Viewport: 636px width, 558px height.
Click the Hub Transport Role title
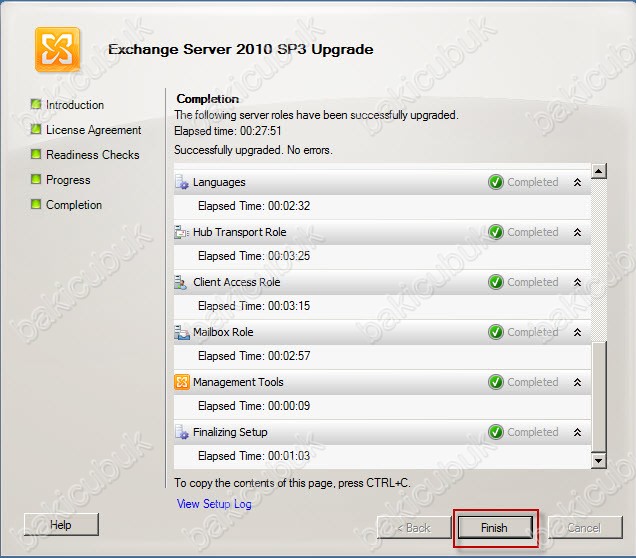(240, 232)
